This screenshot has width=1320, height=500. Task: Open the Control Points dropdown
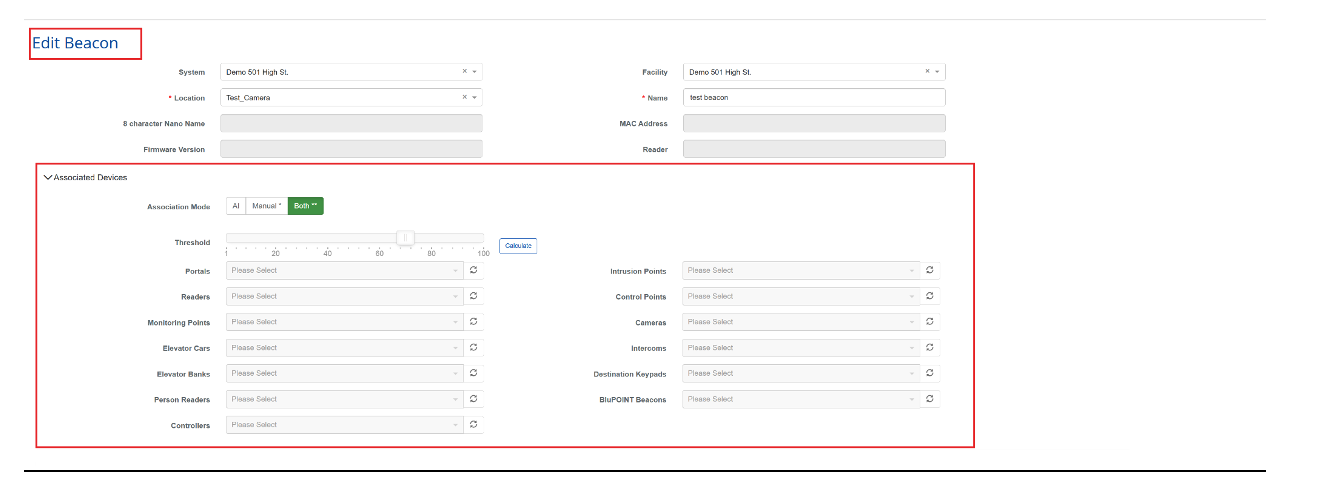pyautogui.click(x=801, y=296)
